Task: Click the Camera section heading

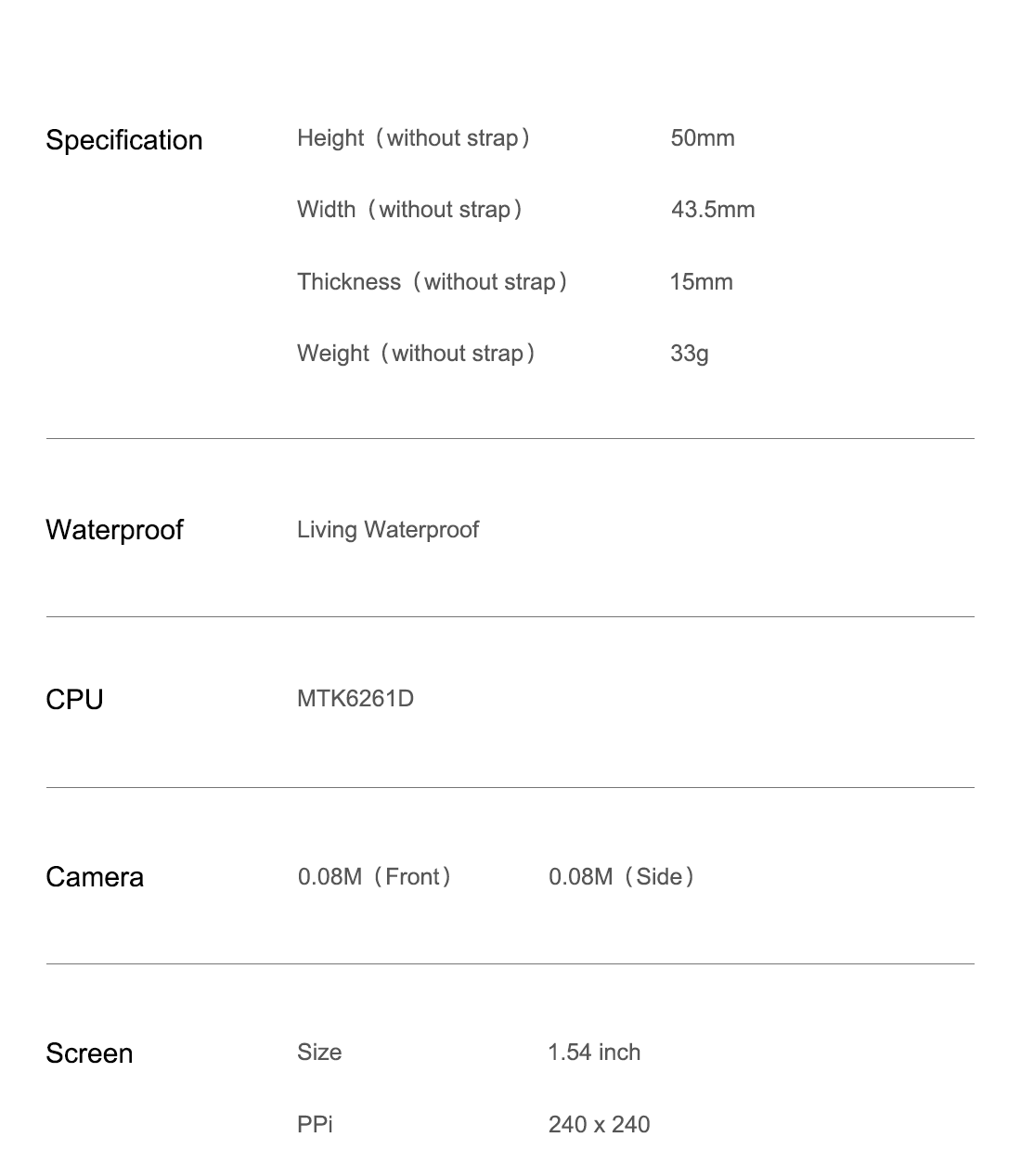Action: tap(95, 877)
